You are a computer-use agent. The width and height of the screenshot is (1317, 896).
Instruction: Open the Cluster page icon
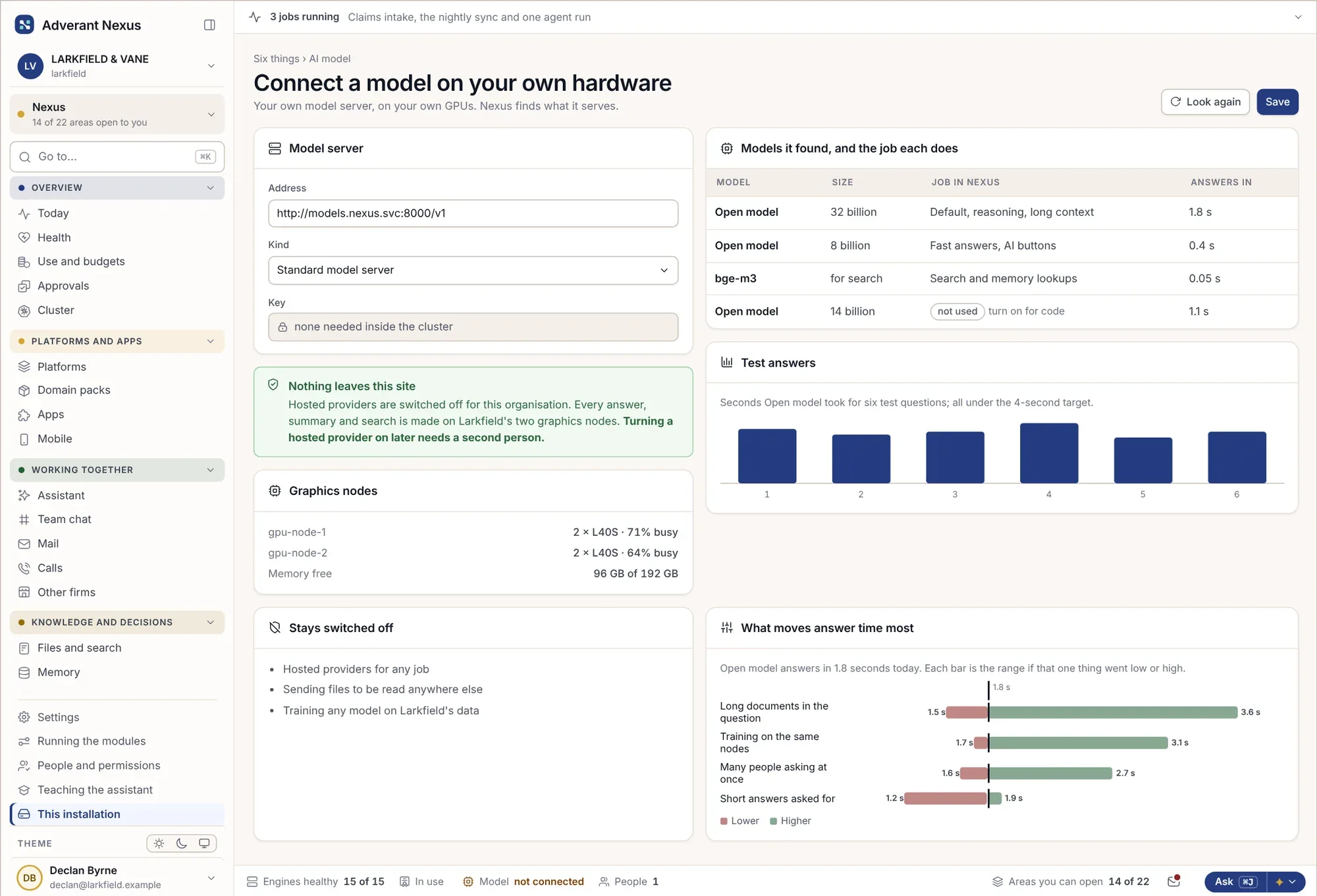coord(24,311)
